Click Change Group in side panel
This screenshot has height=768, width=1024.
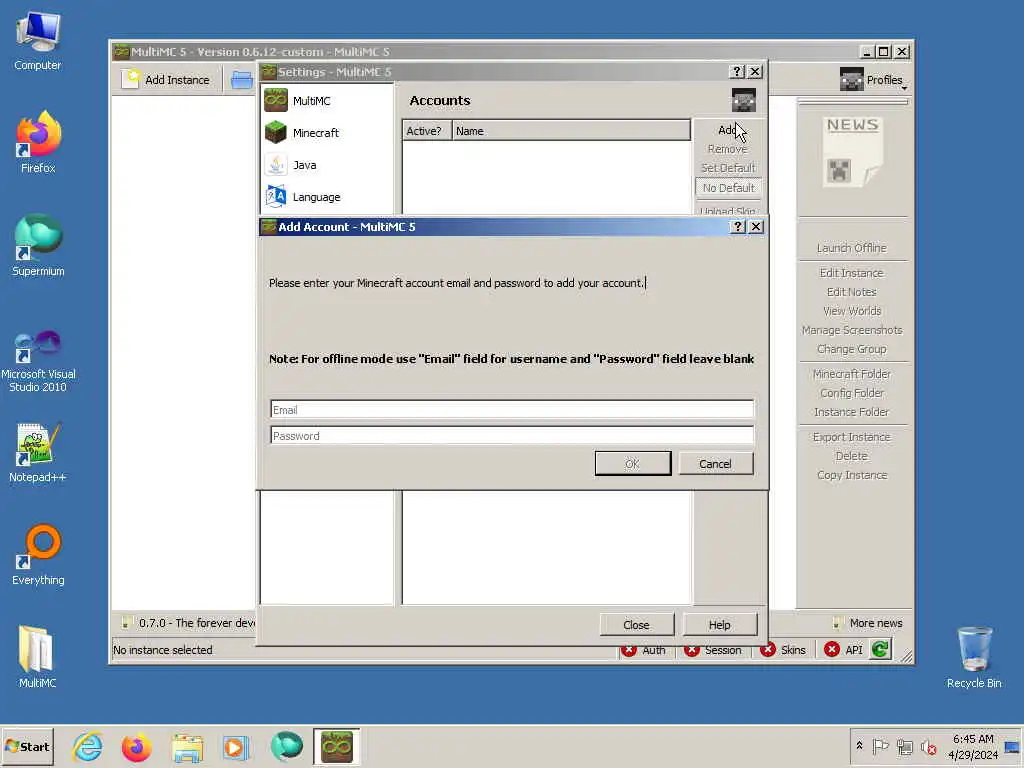[x=852, y=349]
